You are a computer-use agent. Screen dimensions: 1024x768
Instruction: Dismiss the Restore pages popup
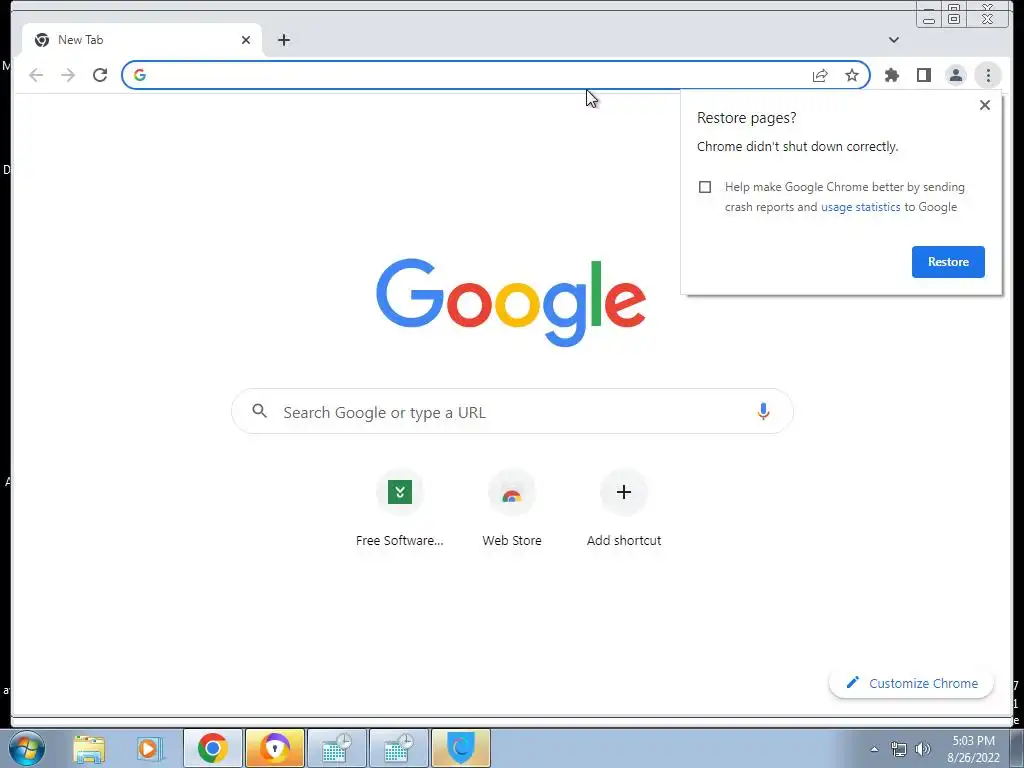point(985,105)
